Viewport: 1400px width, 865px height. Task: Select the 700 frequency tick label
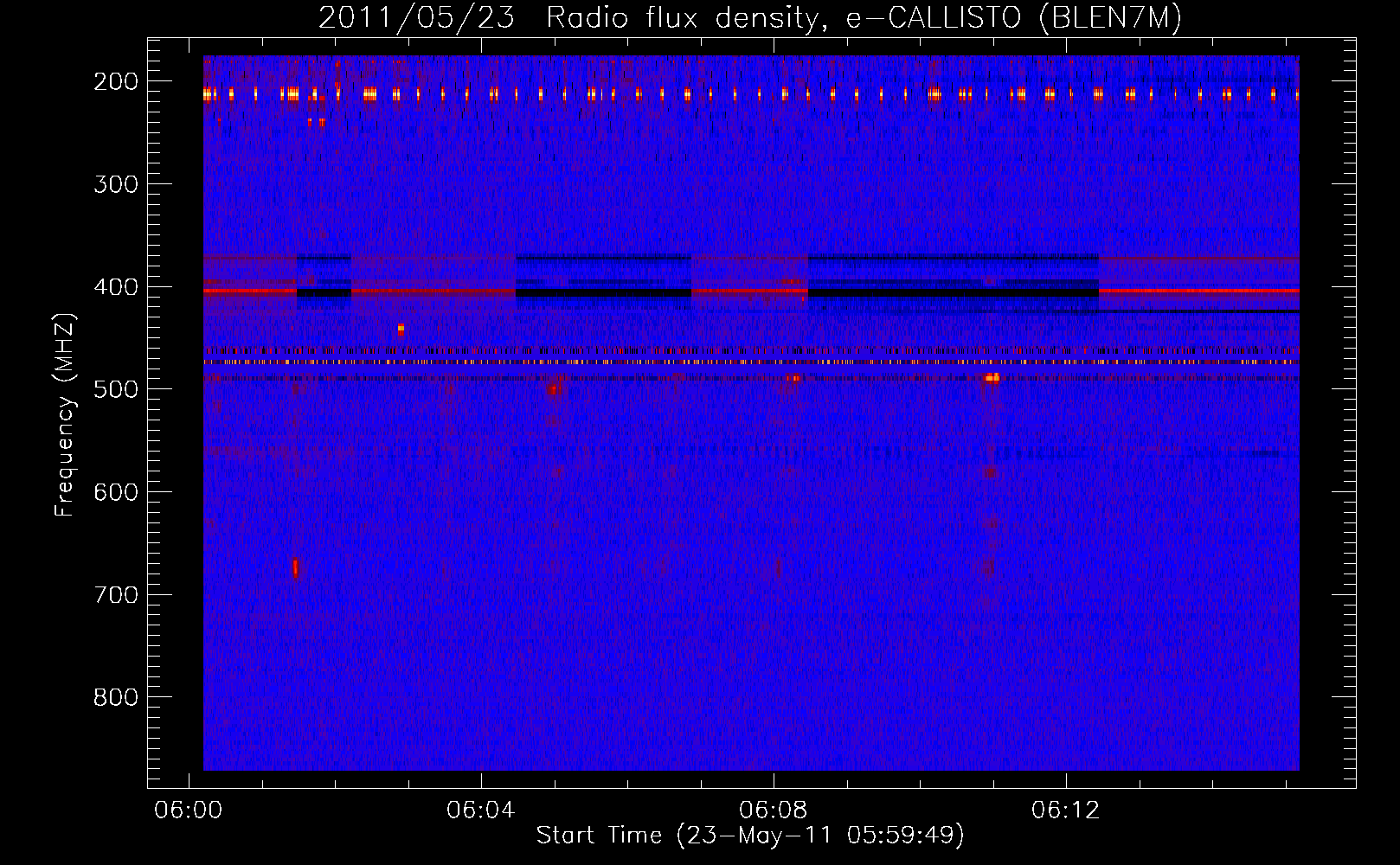(x=116, y=595)
